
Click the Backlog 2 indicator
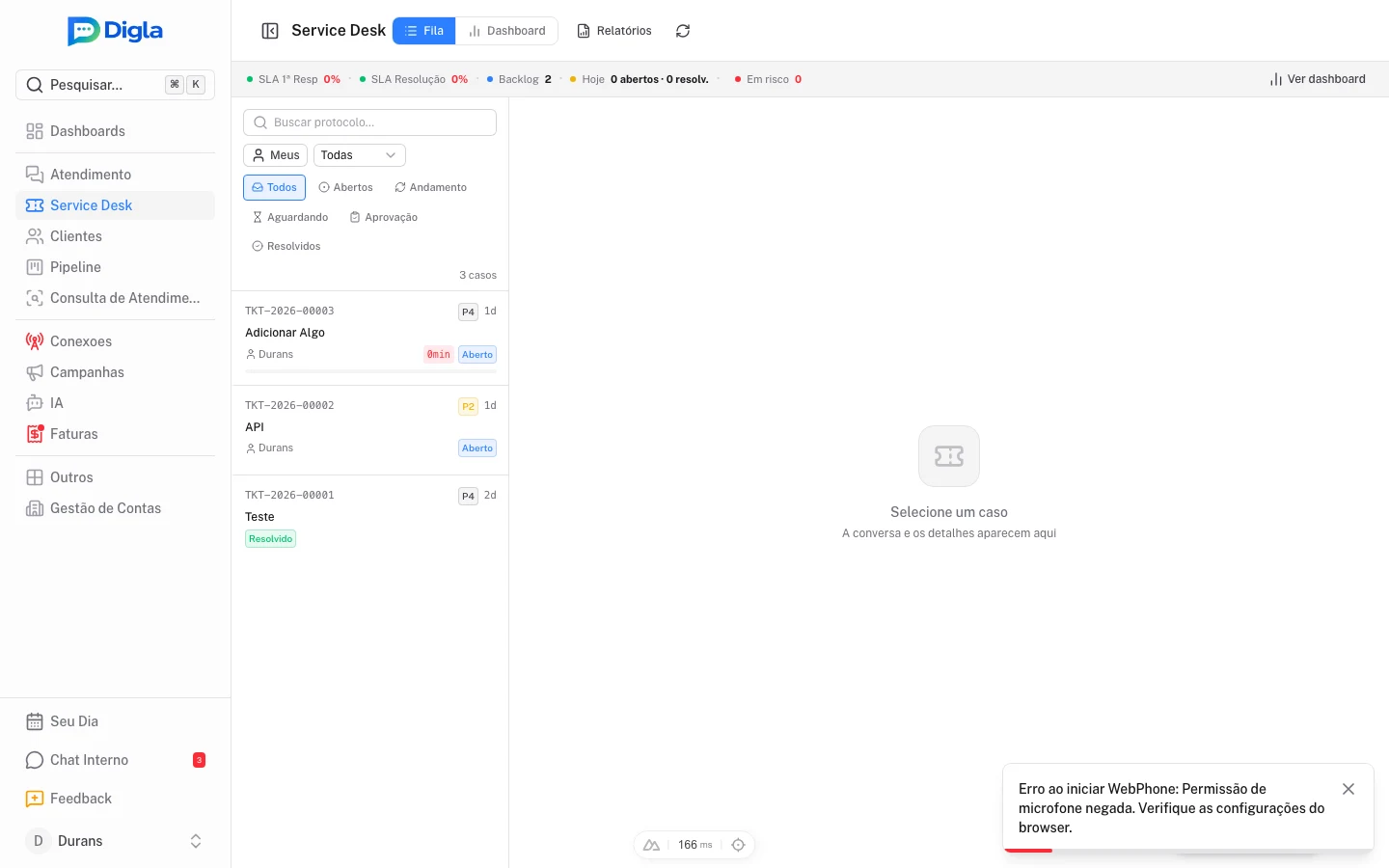tap(519, 79)
